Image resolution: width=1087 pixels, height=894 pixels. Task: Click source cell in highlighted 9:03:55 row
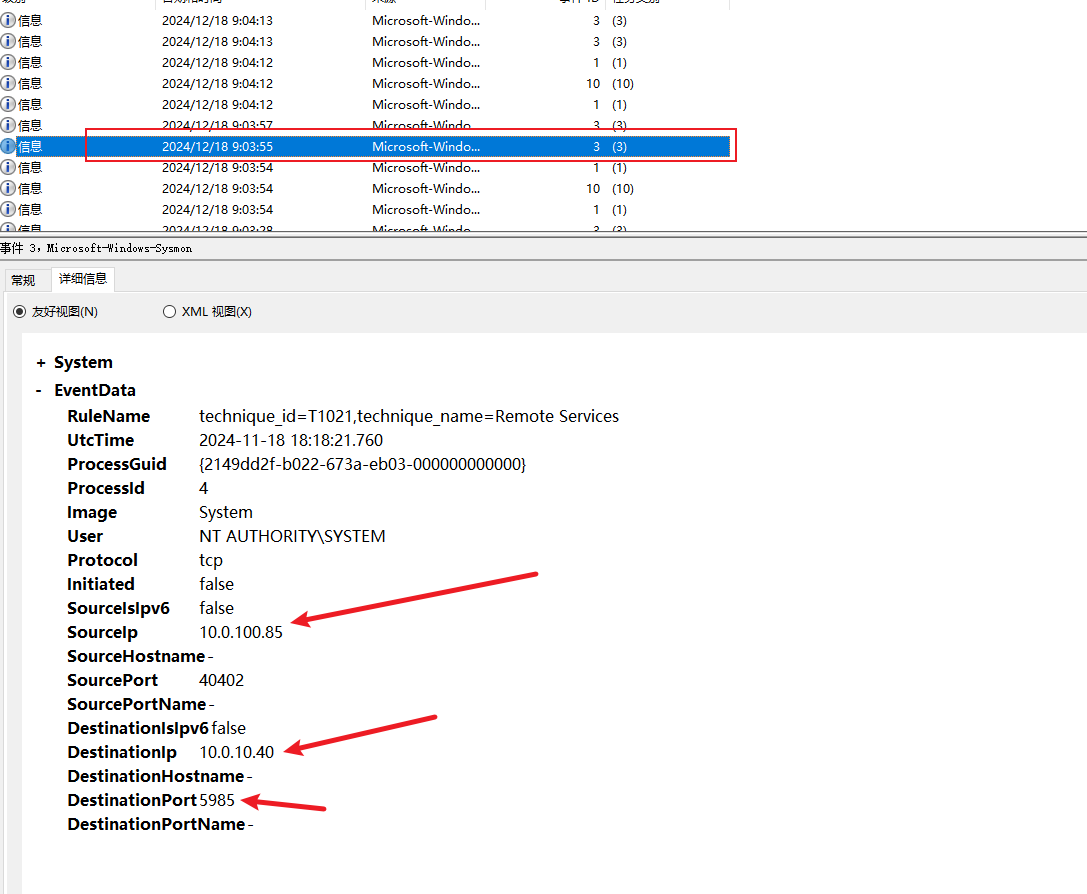(426, 146)
